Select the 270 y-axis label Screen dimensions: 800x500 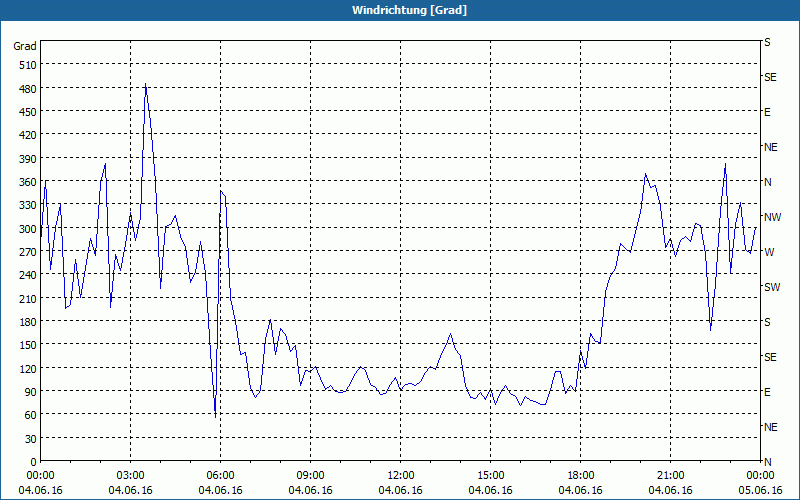[x=28, y=252]
